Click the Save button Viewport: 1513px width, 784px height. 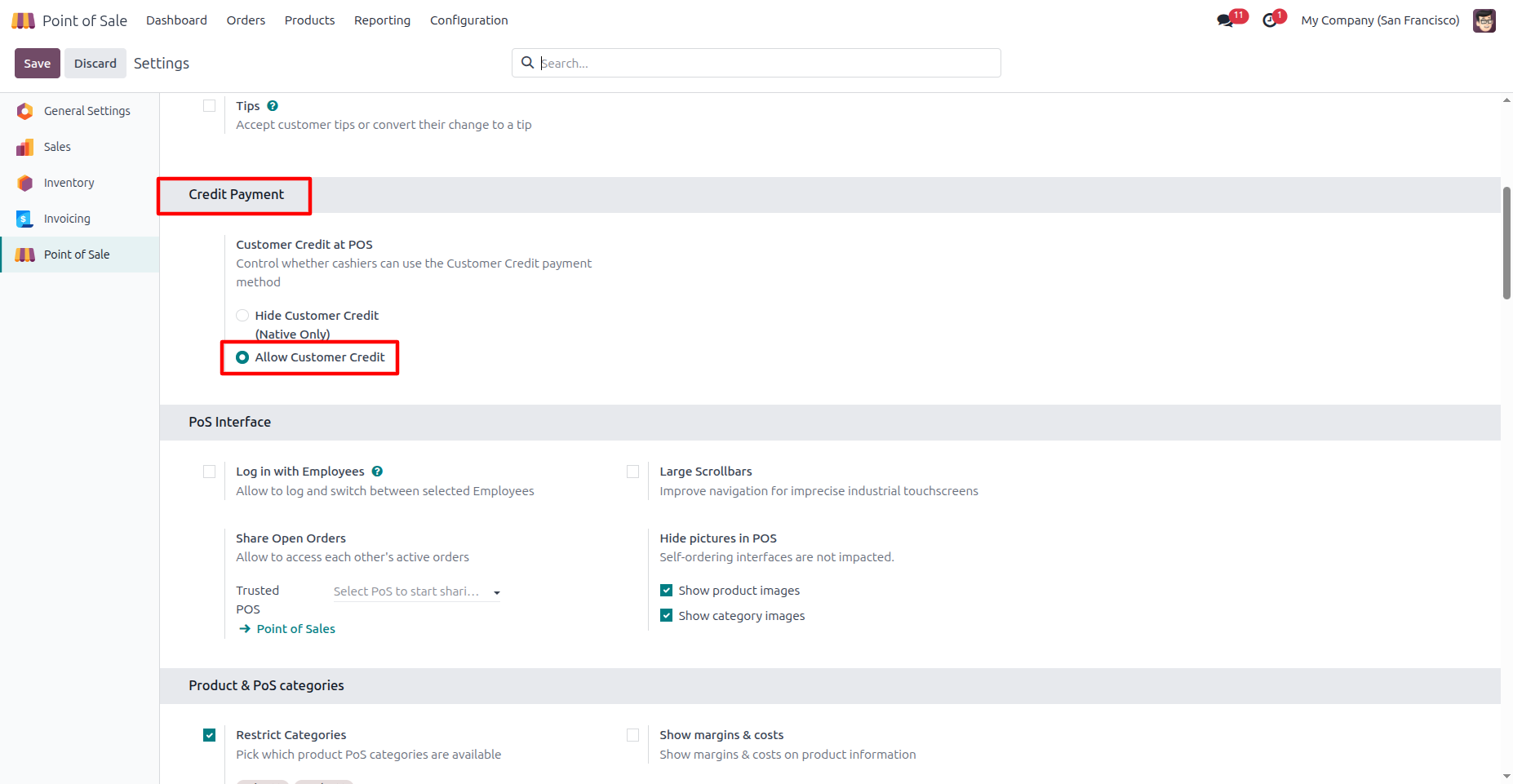click(38, 64)
